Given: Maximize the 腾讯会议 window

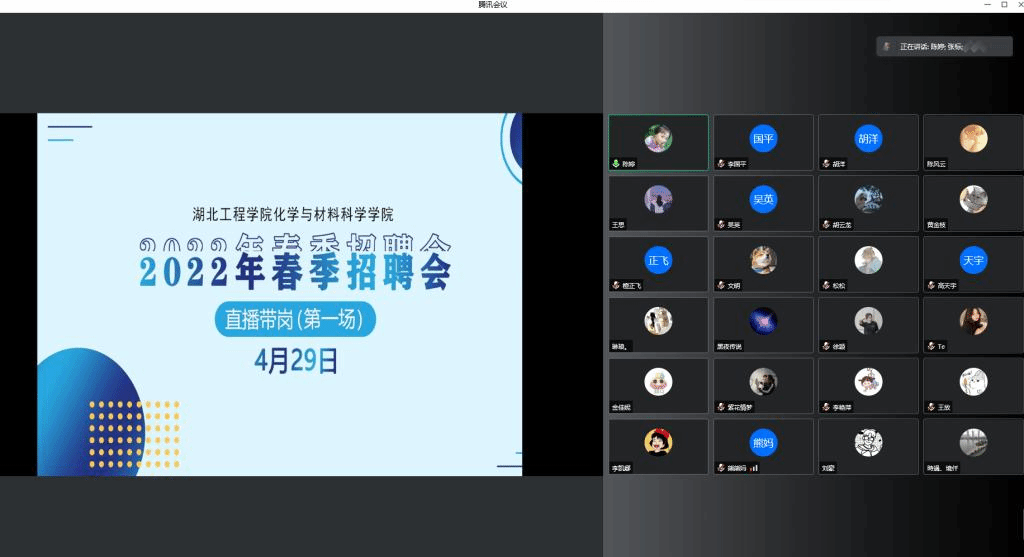Looking at the screenshot, I should tap(1003, 5).
